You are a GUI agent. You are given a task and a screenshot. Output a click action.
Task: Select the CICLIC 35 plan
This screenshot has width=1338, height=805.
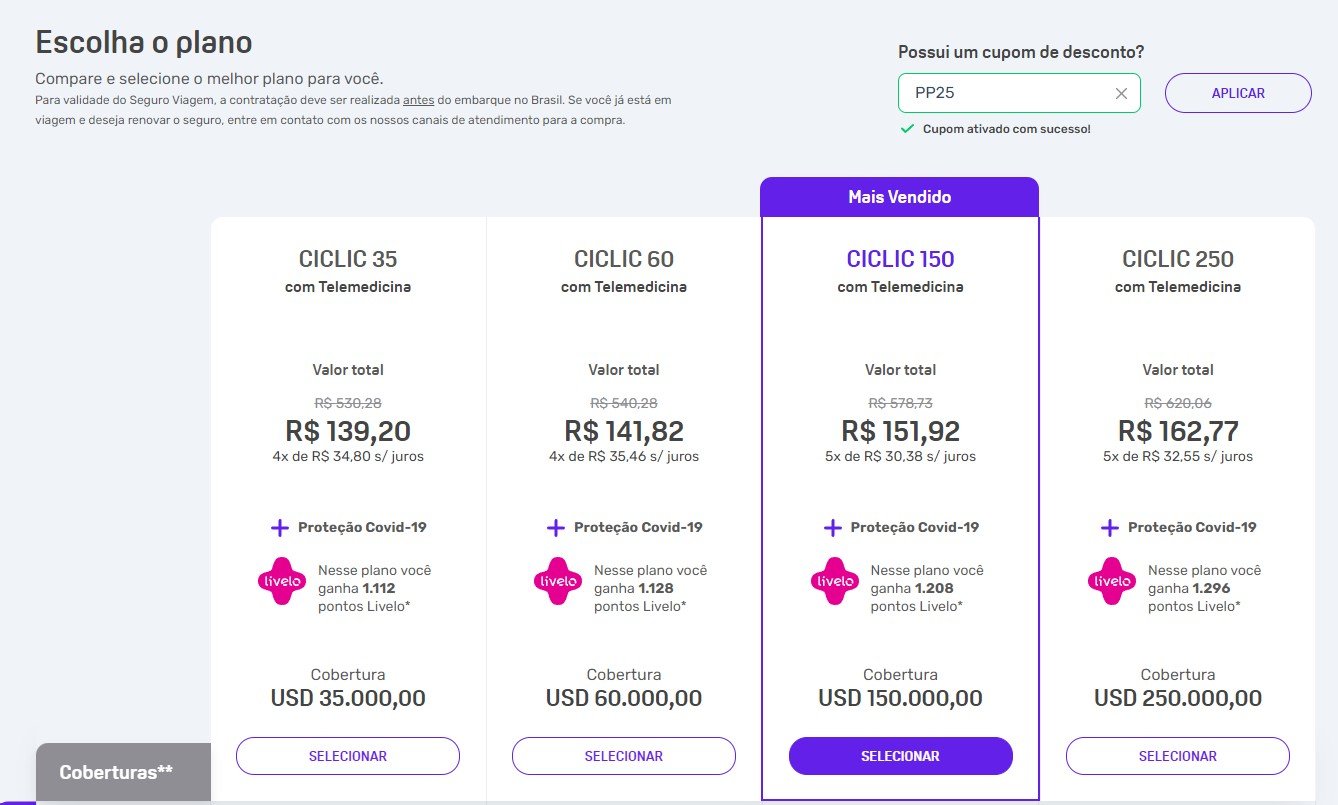pyautogui.click(x=348, y=756)
